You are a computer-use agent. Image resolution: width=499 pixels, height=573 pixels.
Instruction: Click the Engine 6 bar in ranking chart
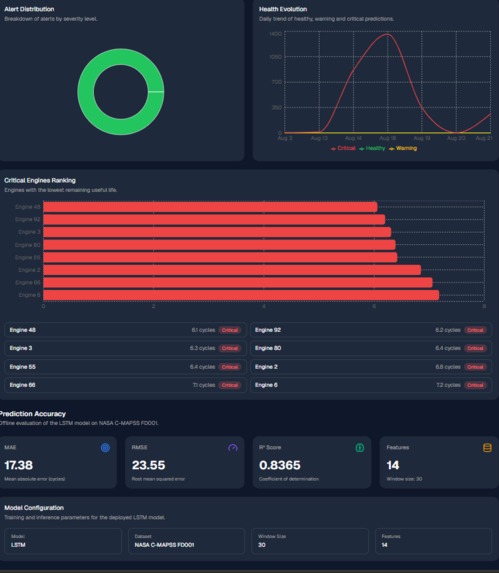pos(241,295)
